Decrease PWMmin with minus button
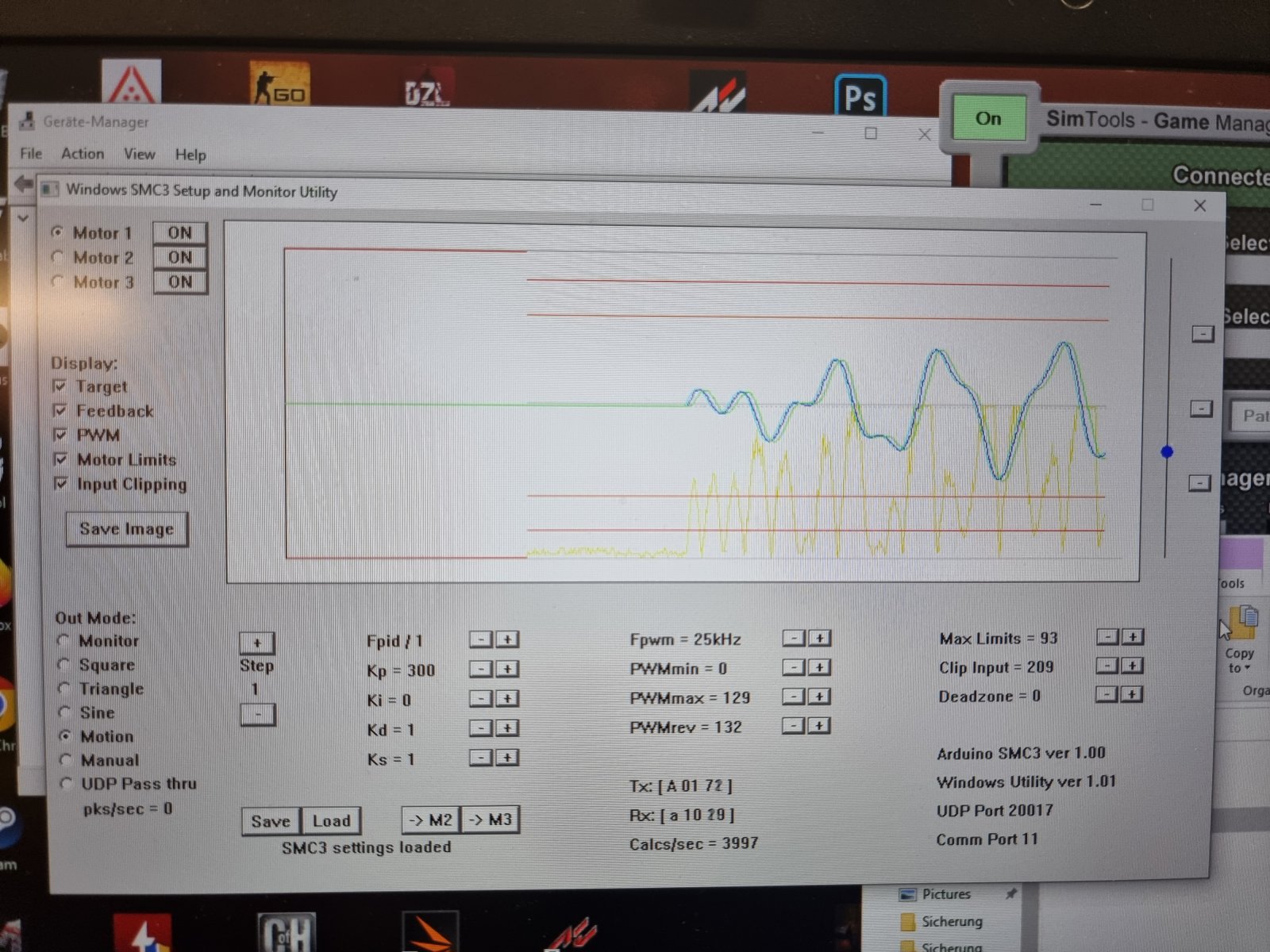 pyautogui.click(x=794, y=667)
